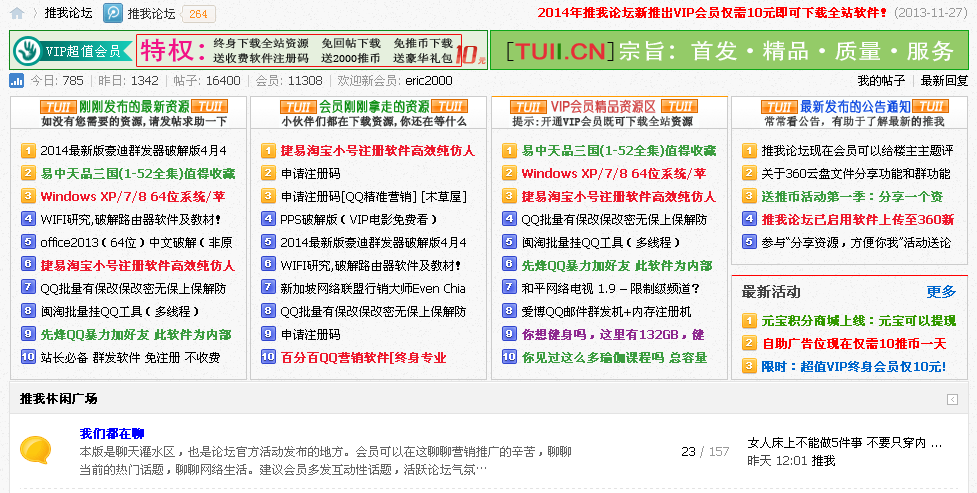Open WIFI研究,破解路由器软件及教材 in members column
Screen dimensions: 977x493
(x=371, y=266)
